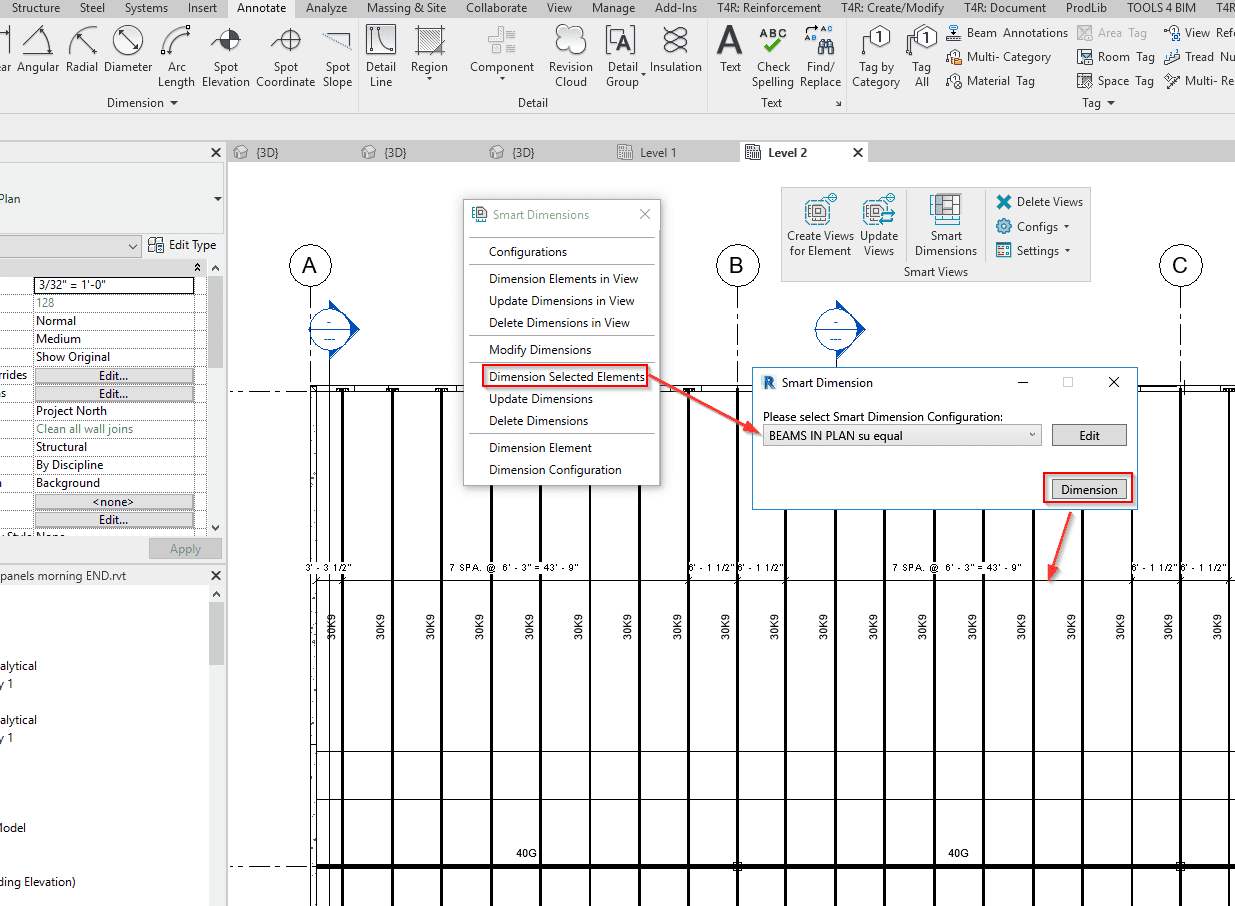The height and width of the screenshot is (906, 1235).
Task: Choose Modify Dimensions menu entry
Action: 540,350
